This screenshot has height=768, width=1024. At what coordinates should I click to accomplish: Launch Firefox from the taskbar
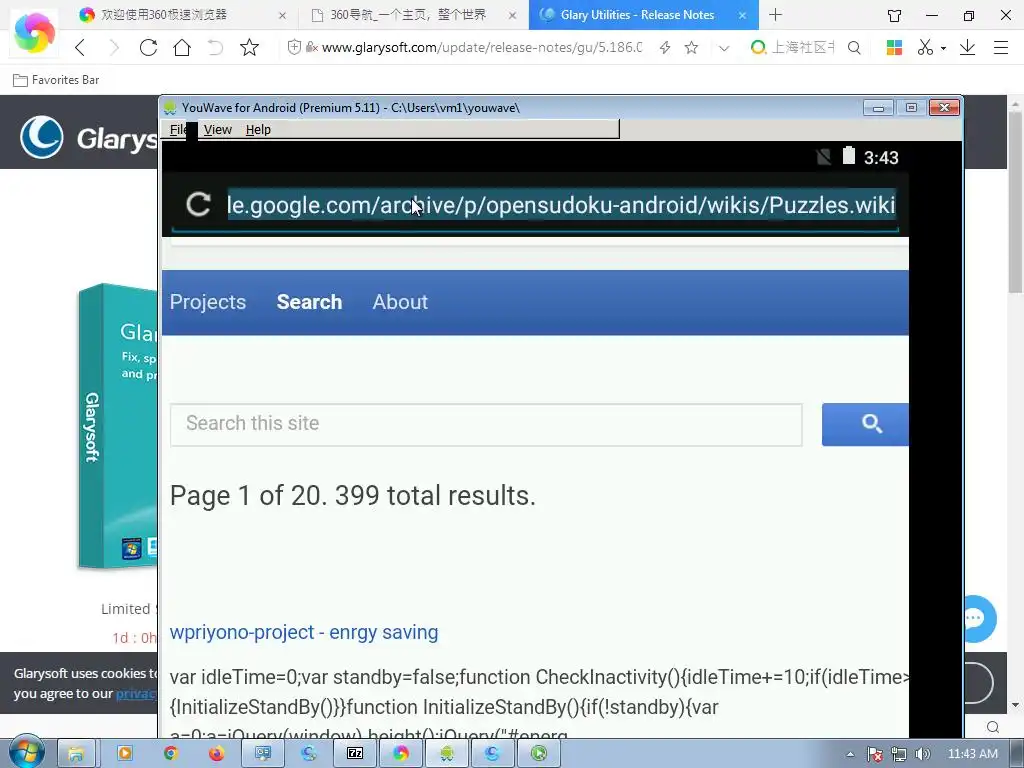click(216, 754)
